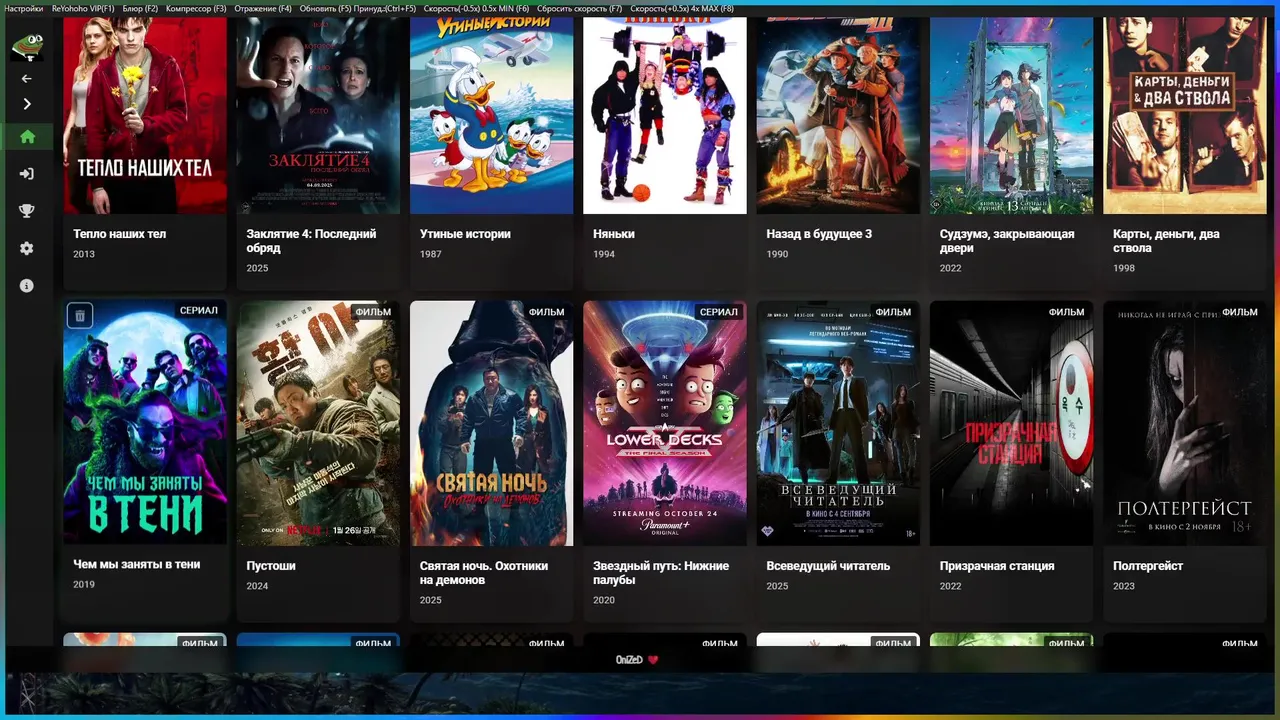Image resolution: width=1280 pixels, height=720 pixels.
Task: Click the year 2013 under 'Тепло наших тел'
Action: (x=84, y=254)
